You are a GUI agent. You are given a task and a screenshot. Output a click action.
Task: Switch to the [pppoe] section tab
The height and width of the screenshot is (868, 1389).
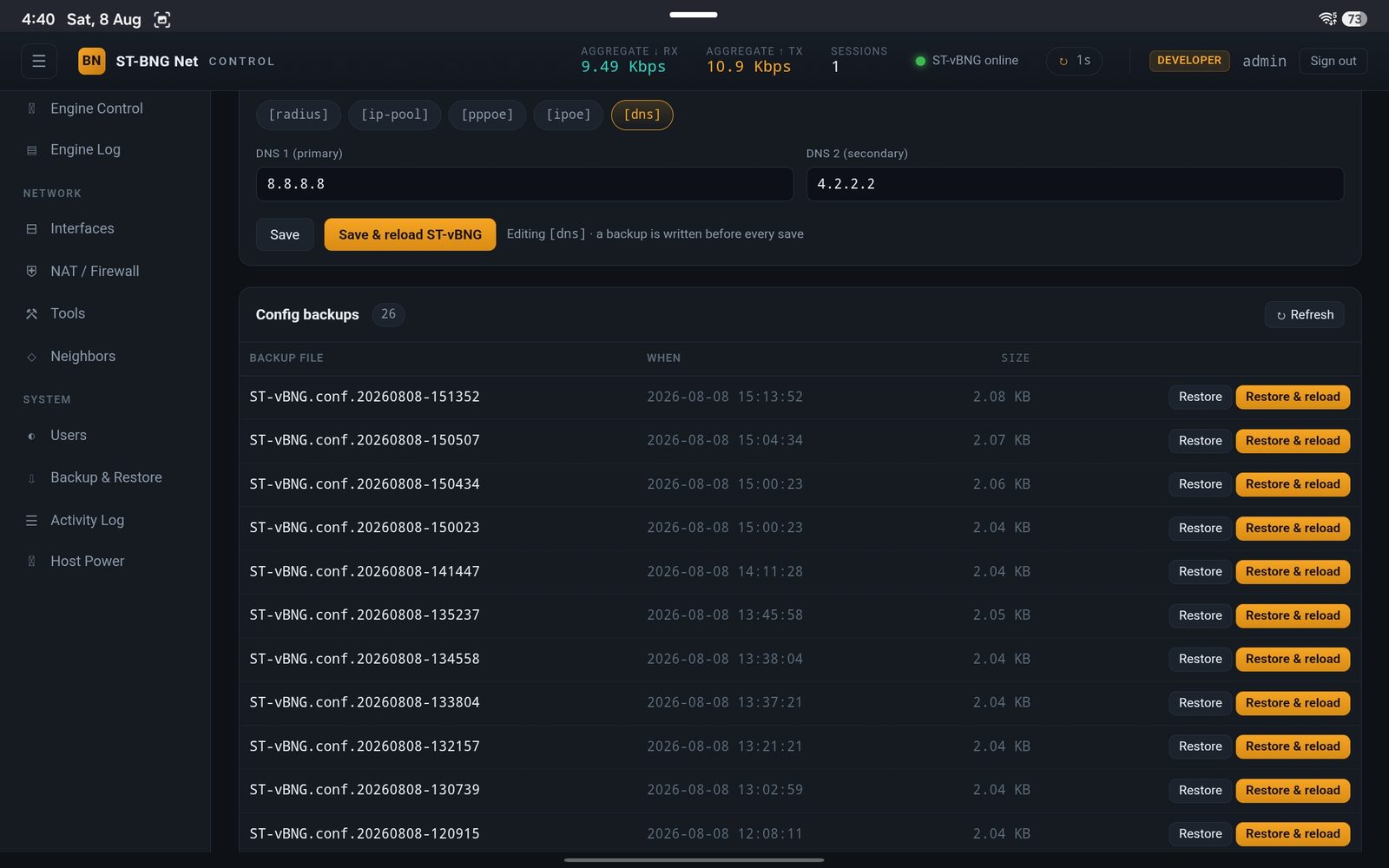pos(487,115)
